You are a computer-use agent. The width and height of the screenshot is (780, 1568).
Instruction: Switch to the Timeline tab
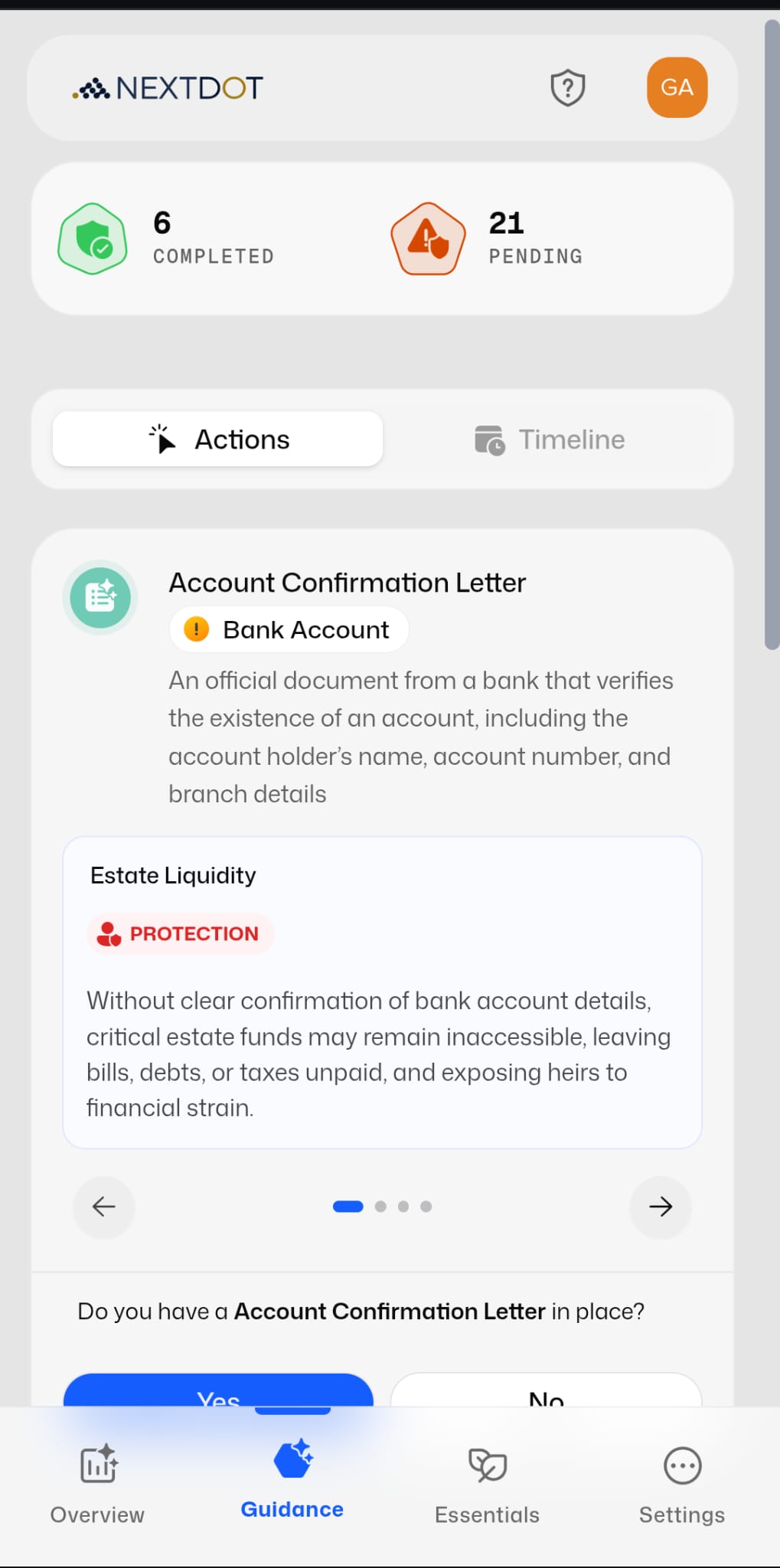(550, 439)
